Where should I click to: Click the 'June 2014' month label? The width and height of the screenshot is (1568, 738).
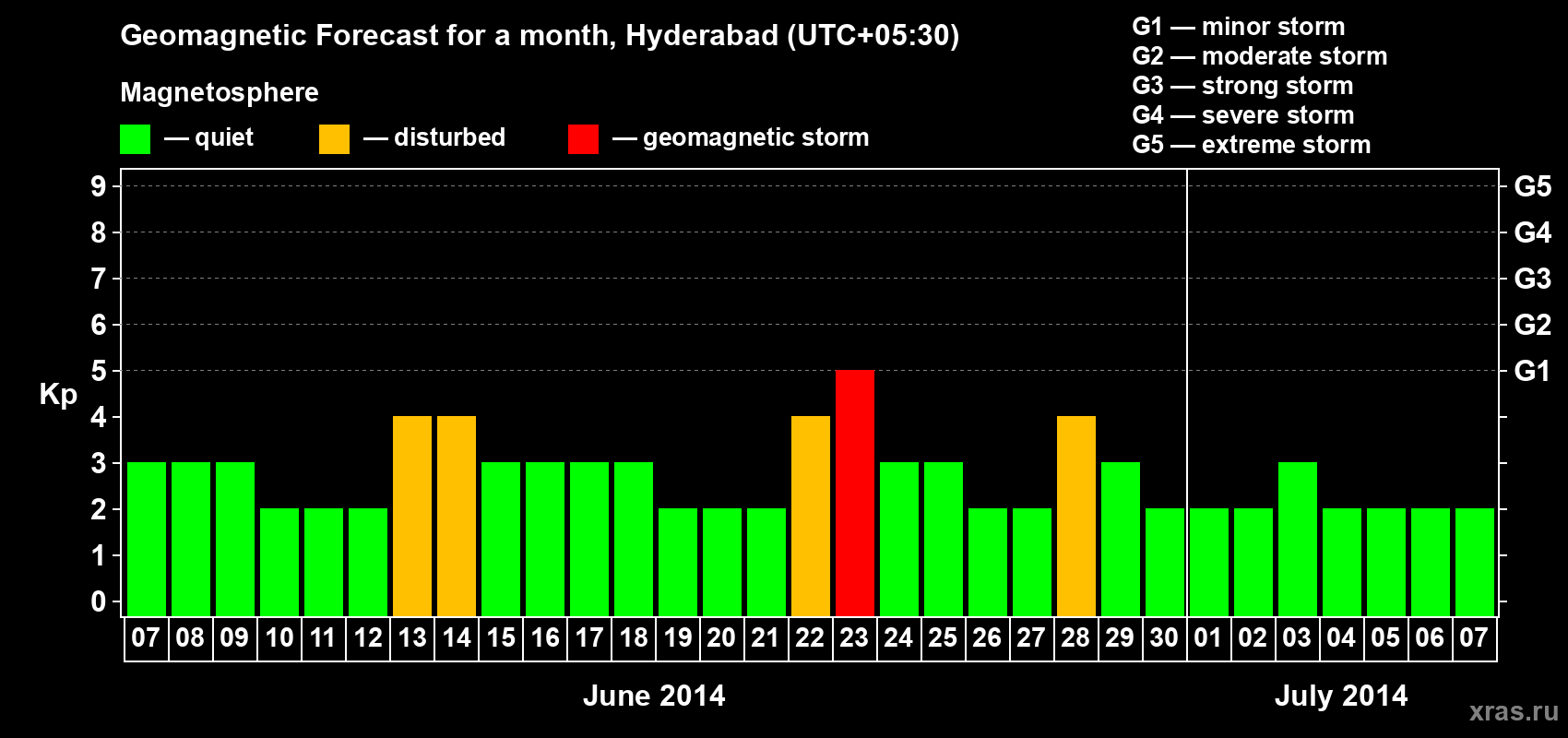point(654,696)
